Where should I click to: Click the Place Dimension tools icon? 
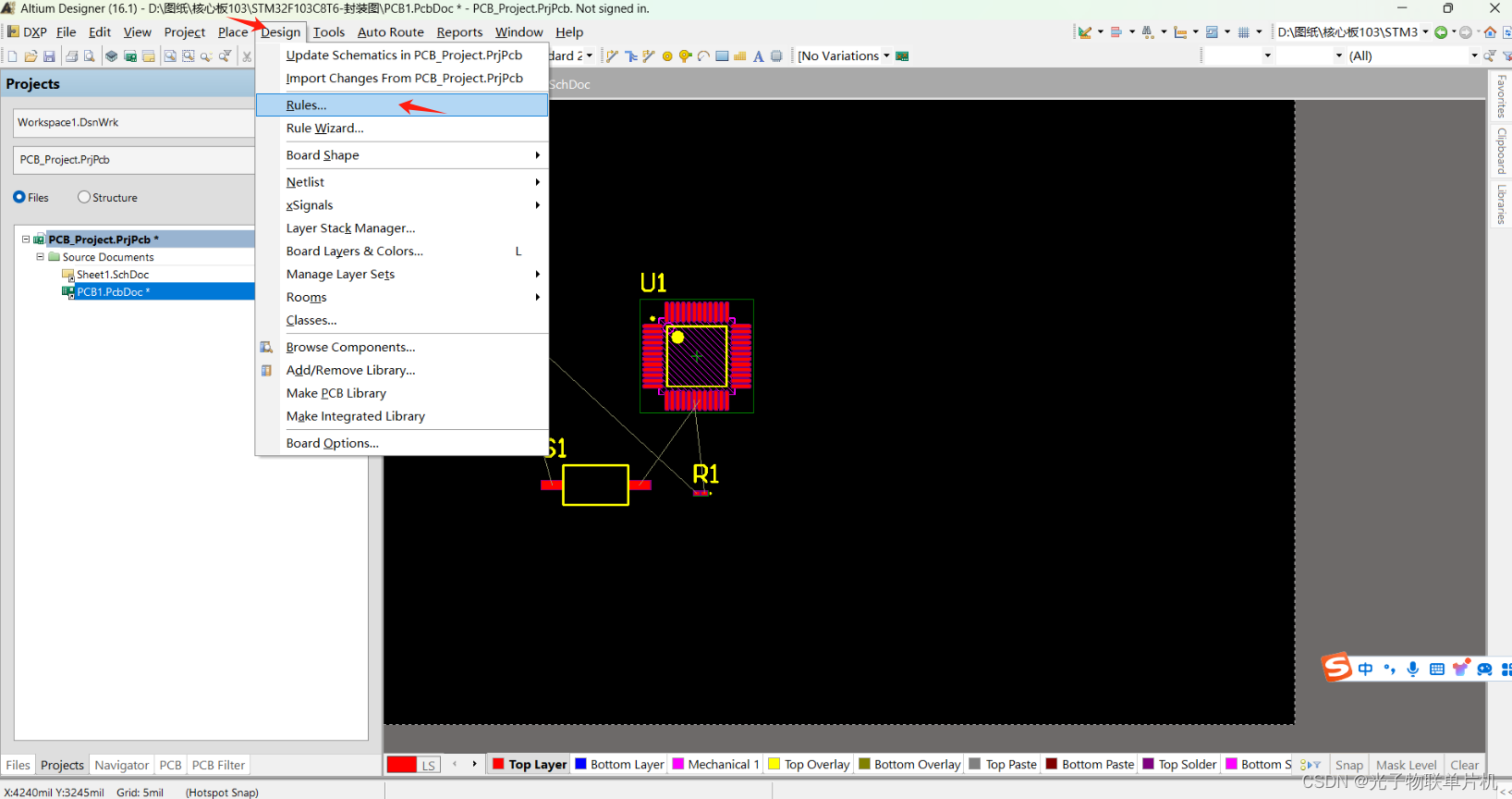(x=1180, y=32)
